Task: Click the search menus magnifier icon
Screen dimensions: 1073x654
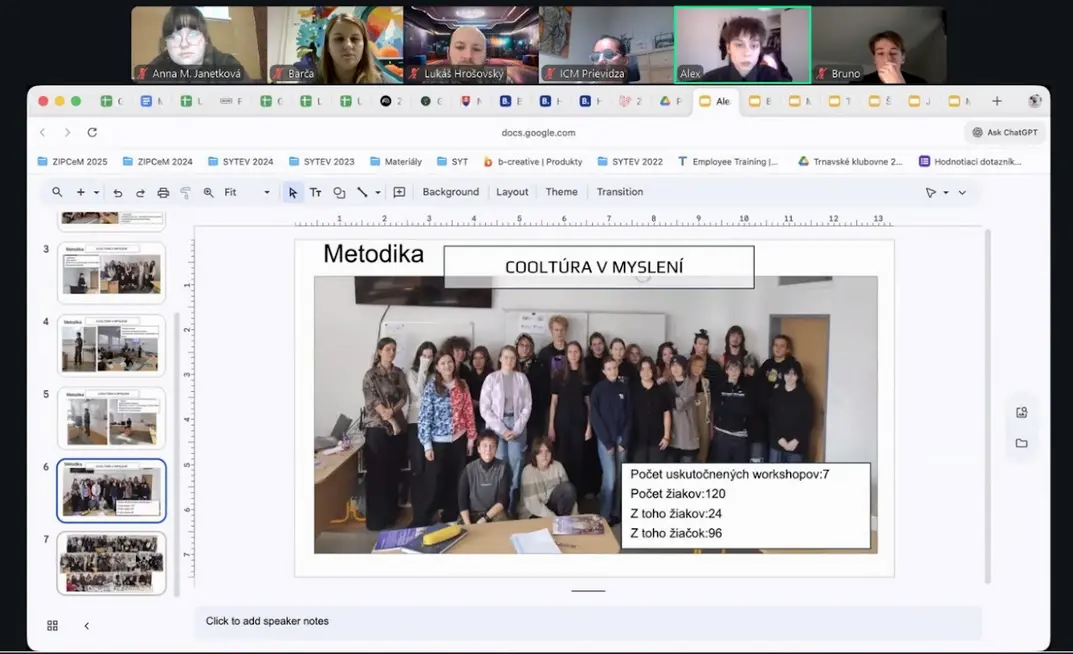Action: (x=57, y=192)
